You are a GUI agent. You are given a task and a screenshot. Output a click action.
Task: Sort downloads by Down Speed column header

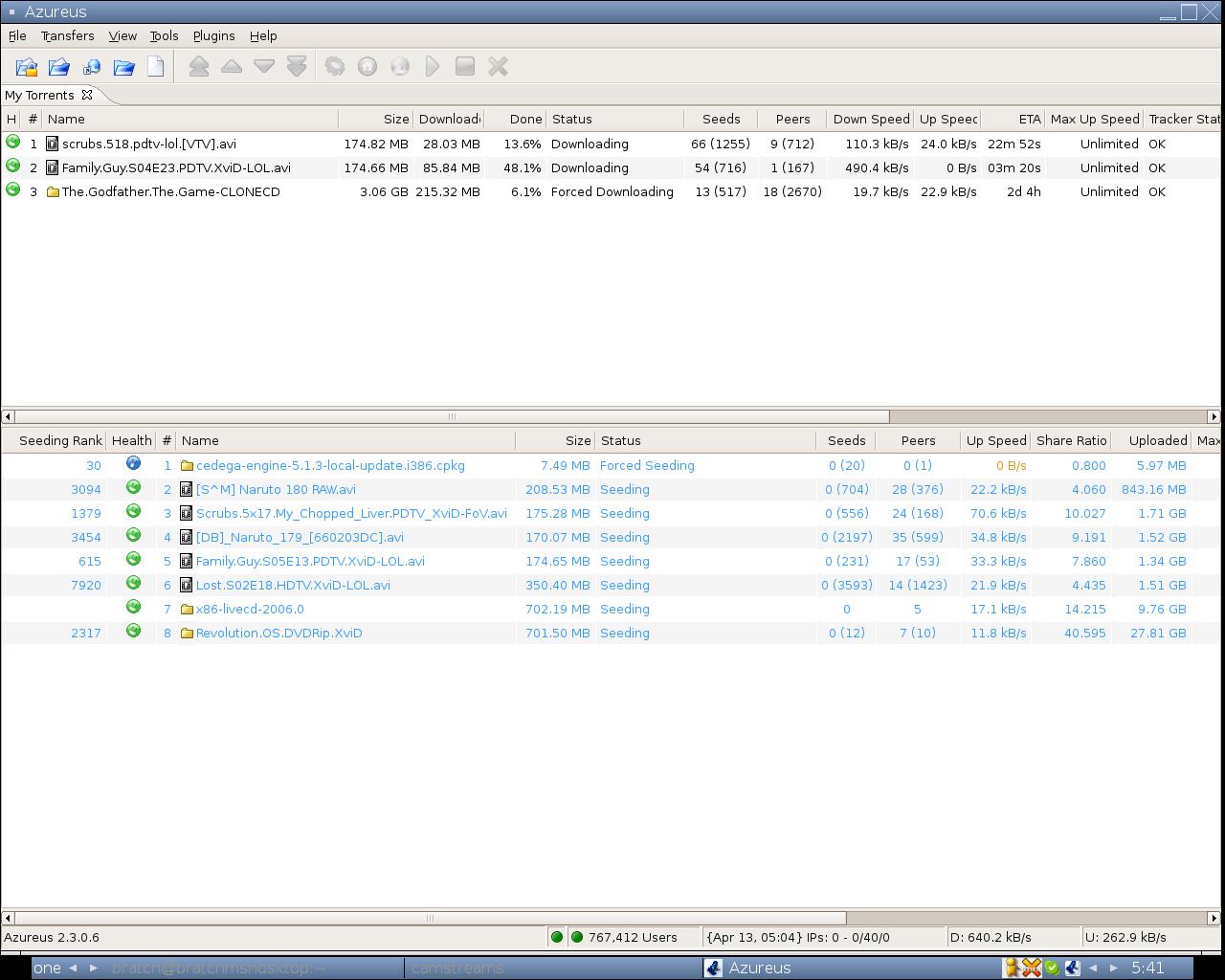[870, 119]
